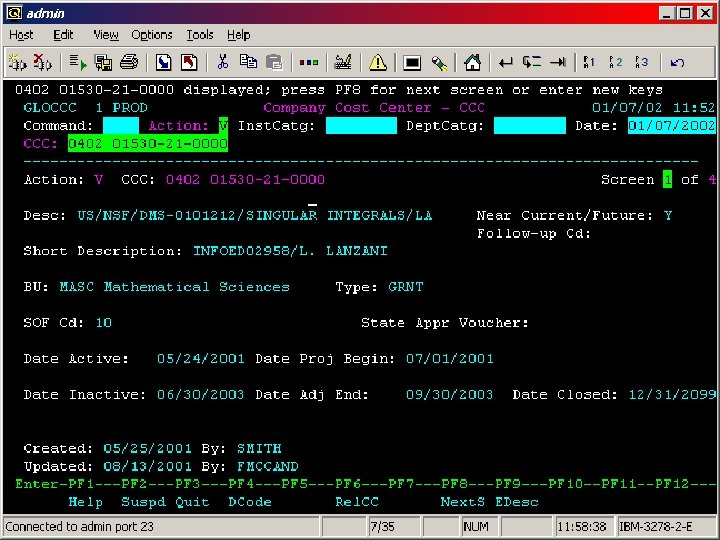Screen dimensions: 720x540
Task: Click the green Screen number field
Action: coord(667,179)
